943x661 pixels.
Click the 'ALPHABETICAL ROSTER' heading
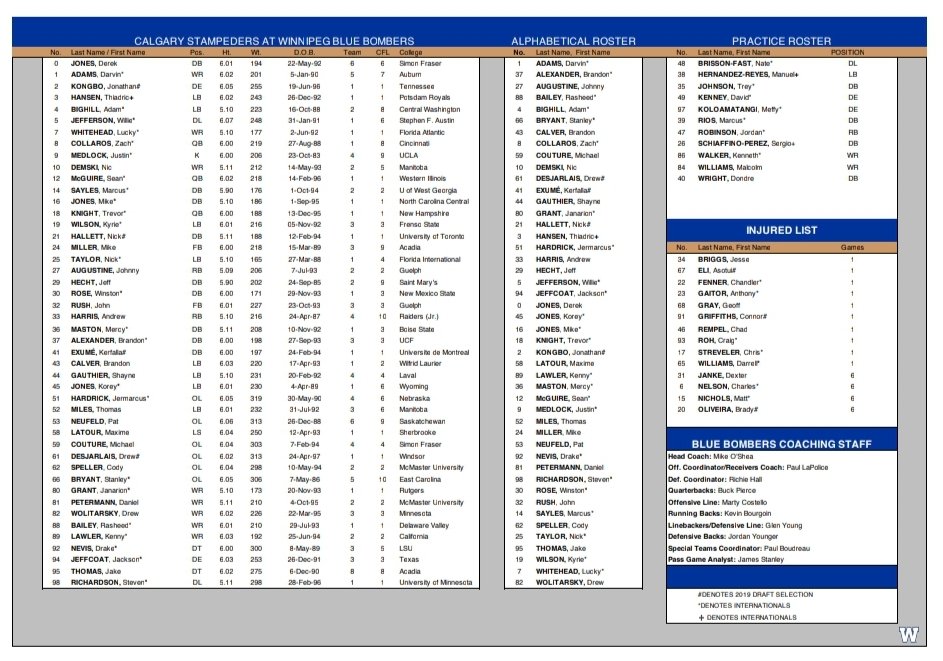point(573,41)
